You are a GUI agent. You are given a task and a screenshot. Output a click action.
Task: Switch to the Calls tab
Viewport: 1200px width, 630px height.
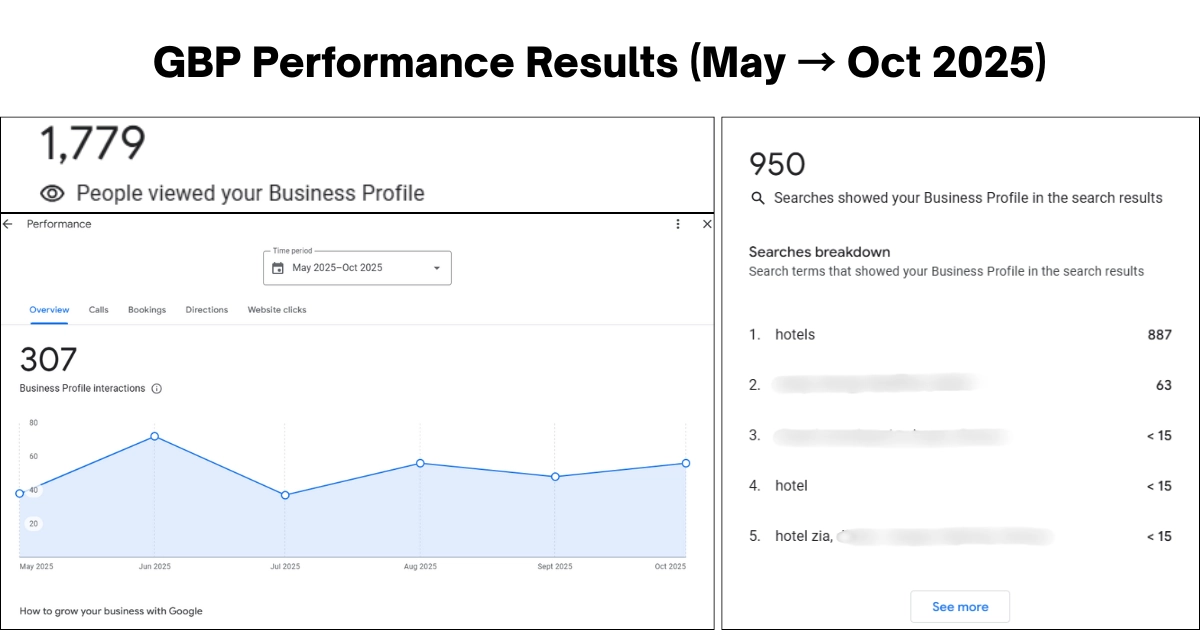tap(98, 310)
